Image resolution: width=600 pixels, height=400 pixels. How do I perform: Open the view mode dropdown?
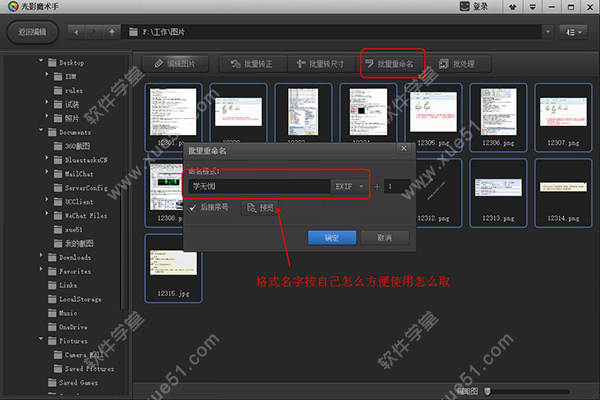pos(573,33)
